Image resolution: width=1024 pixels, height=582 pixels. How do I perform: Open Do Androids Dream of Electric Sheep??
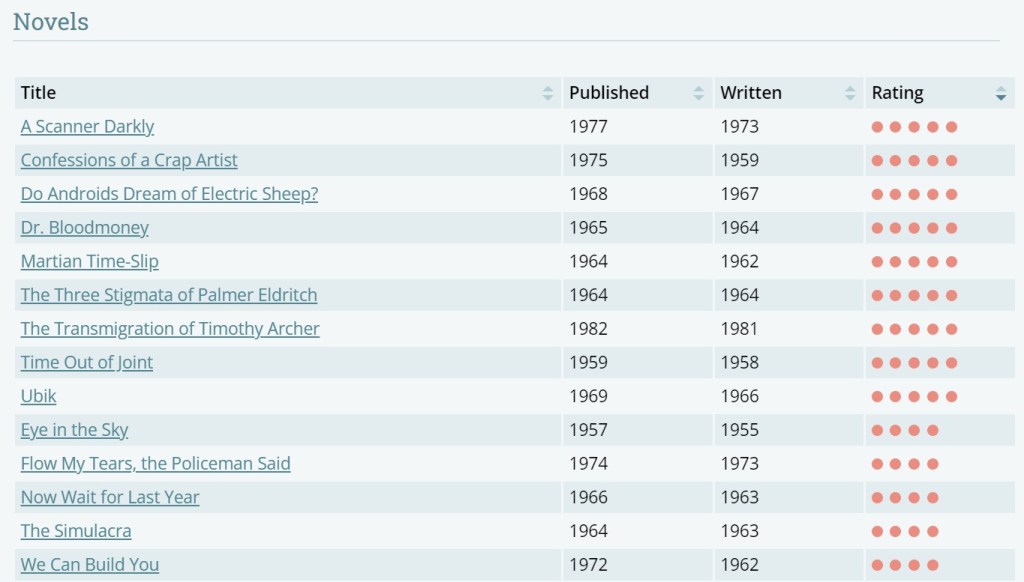169,194
